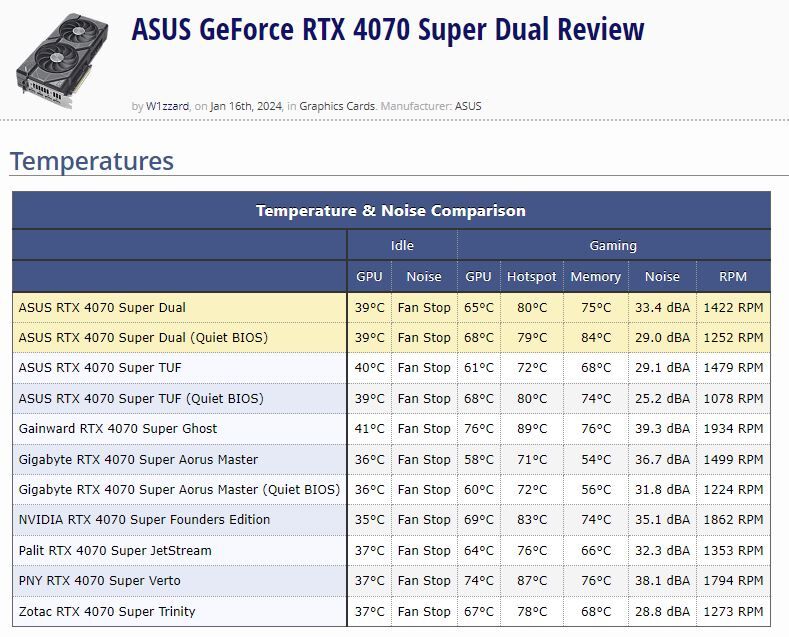Click the Idle column group header
This screenshot has width=789, height=637.
[x=402, y=246]
